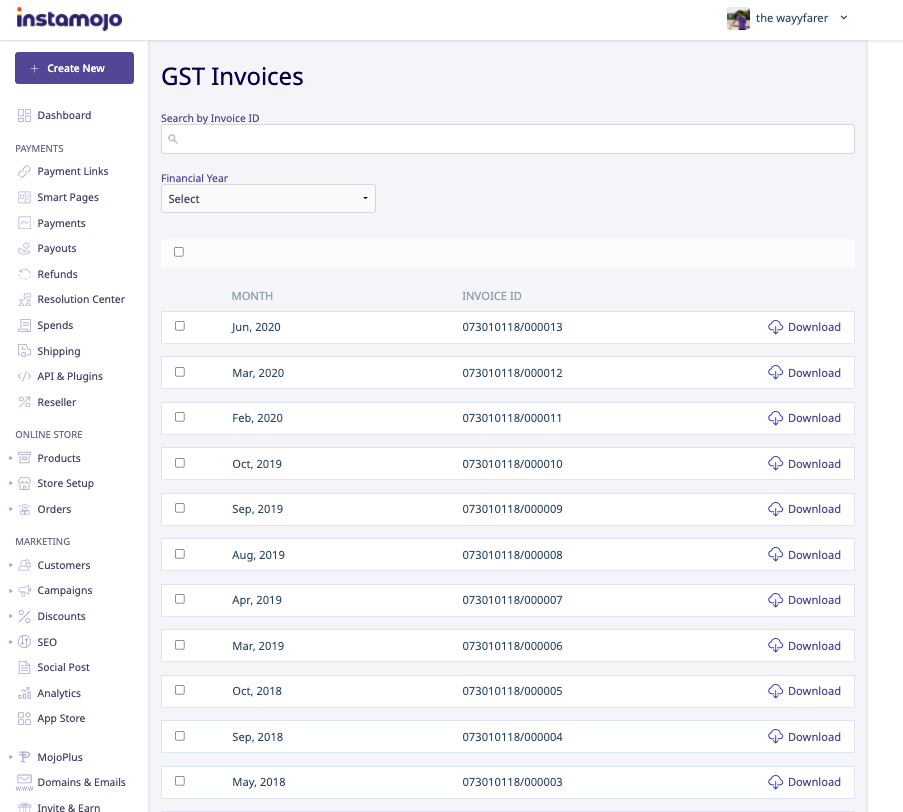The height and width of the screenshot is (812, 903).
Task: Check the Sep, 2019 invoice checkbox
Action: tap(180, 508)
